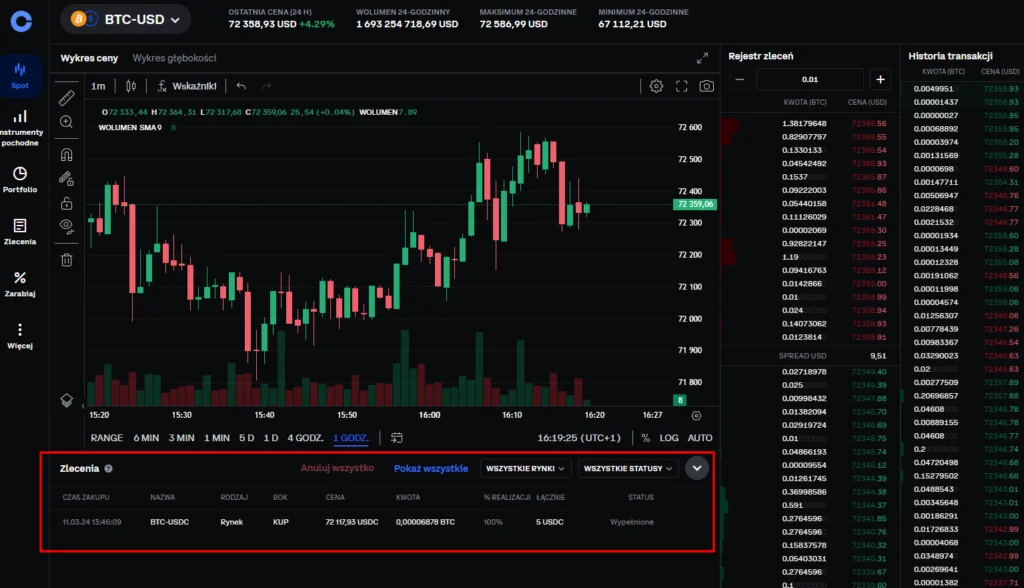Viewport: 1024px width, 588px height.
Task: Click the current price label 72 359,06
Action: (695, 204)
